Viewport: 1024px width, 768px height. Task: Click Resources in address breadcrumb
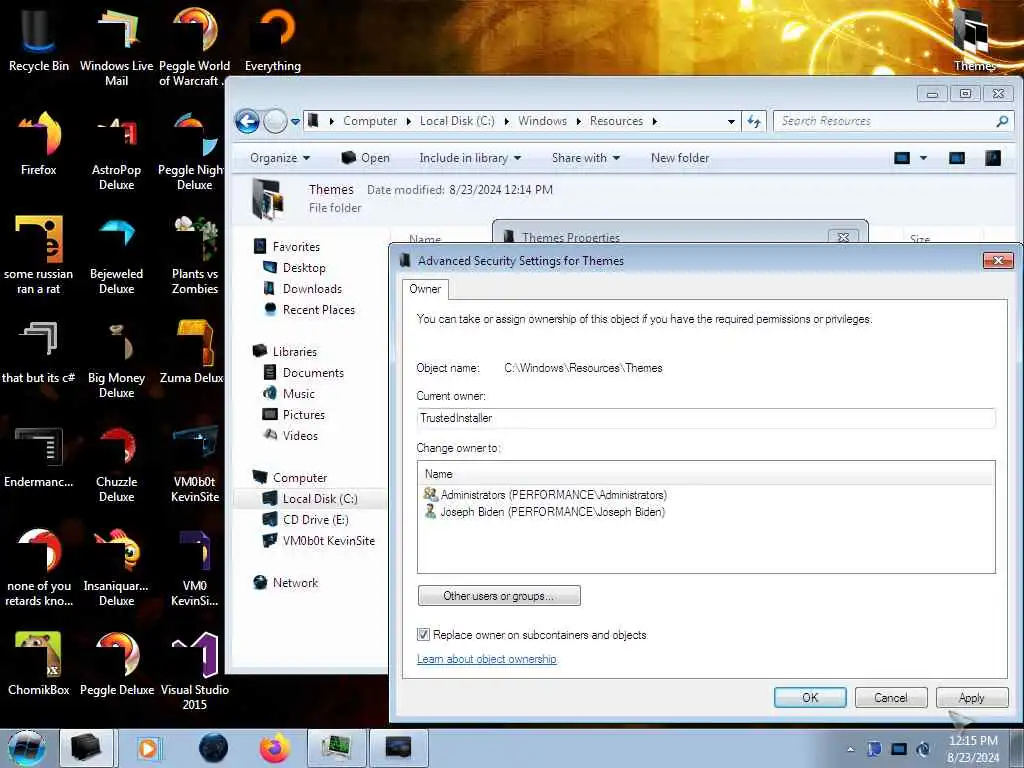[616, 121]
